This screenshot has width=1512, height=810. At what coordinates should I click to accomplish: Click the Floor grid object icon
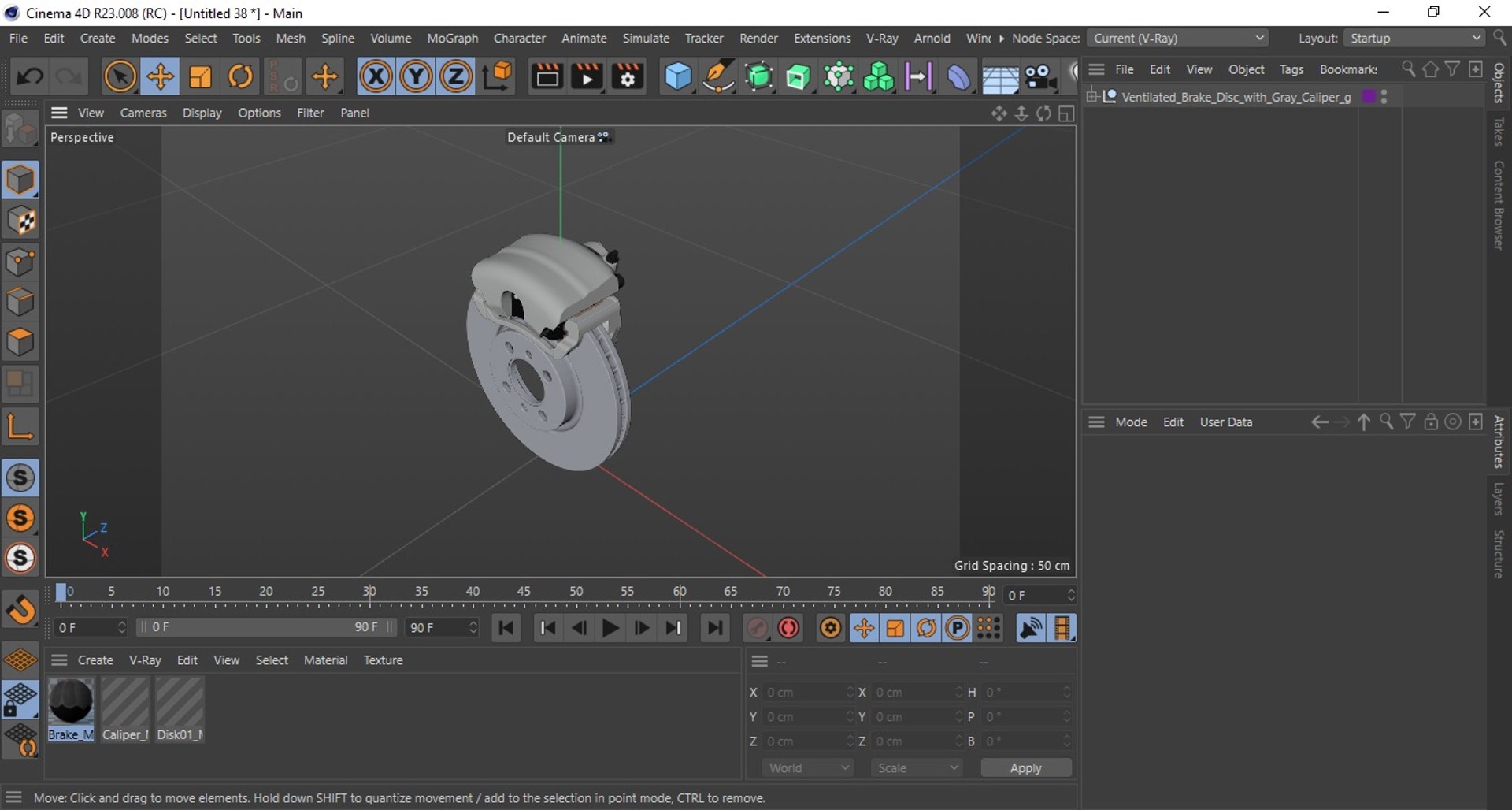[x=1000, y=78]
